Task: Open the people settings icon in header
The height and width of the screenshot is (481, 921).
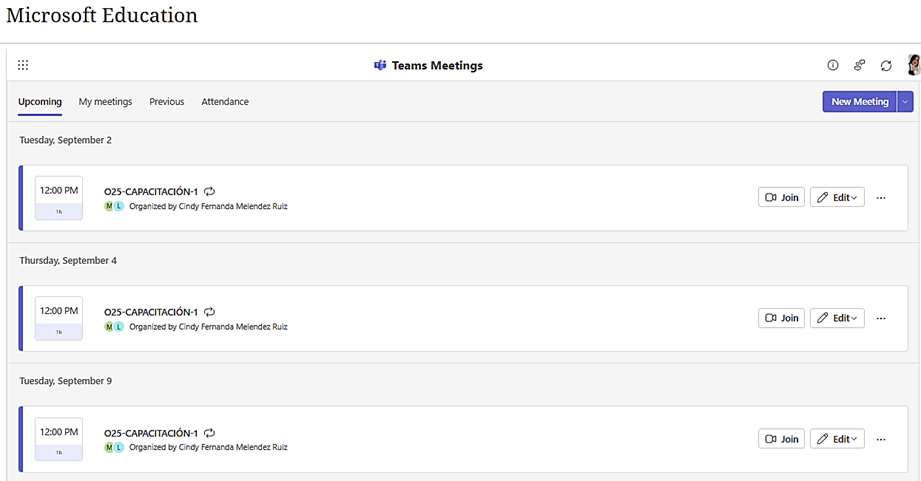Action: click(x=859, y=65)
